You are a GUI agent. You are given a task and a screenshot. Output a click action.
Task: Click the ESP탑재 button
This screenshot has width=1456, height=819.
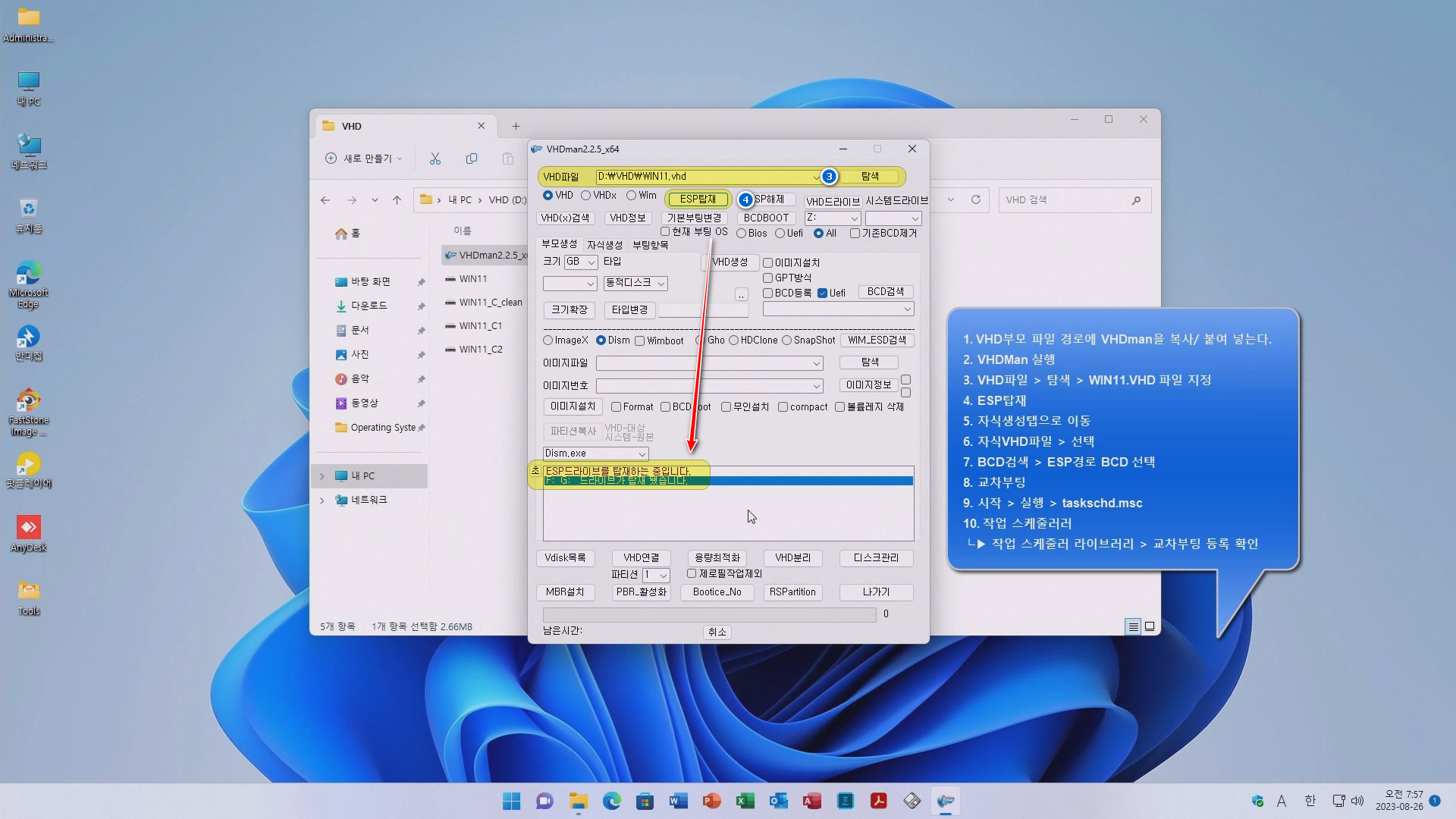(x=698, y=199)
